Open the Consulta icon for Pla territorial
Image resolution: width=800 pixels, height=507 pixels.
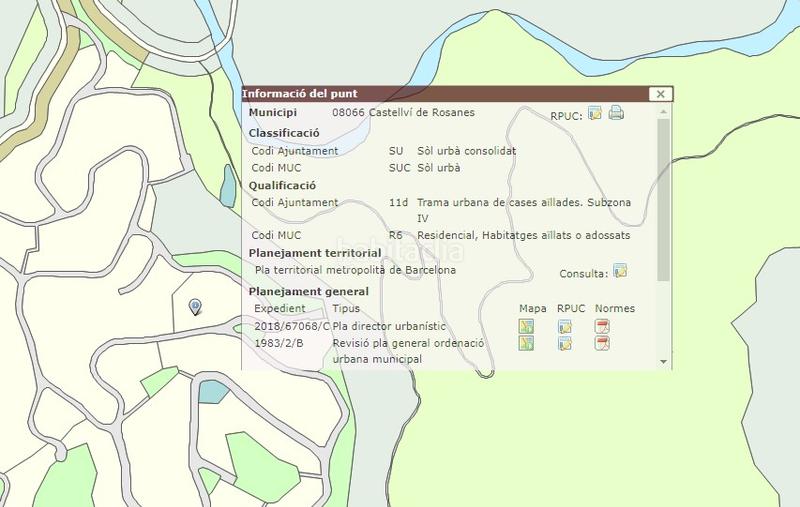tap(620, 271)
